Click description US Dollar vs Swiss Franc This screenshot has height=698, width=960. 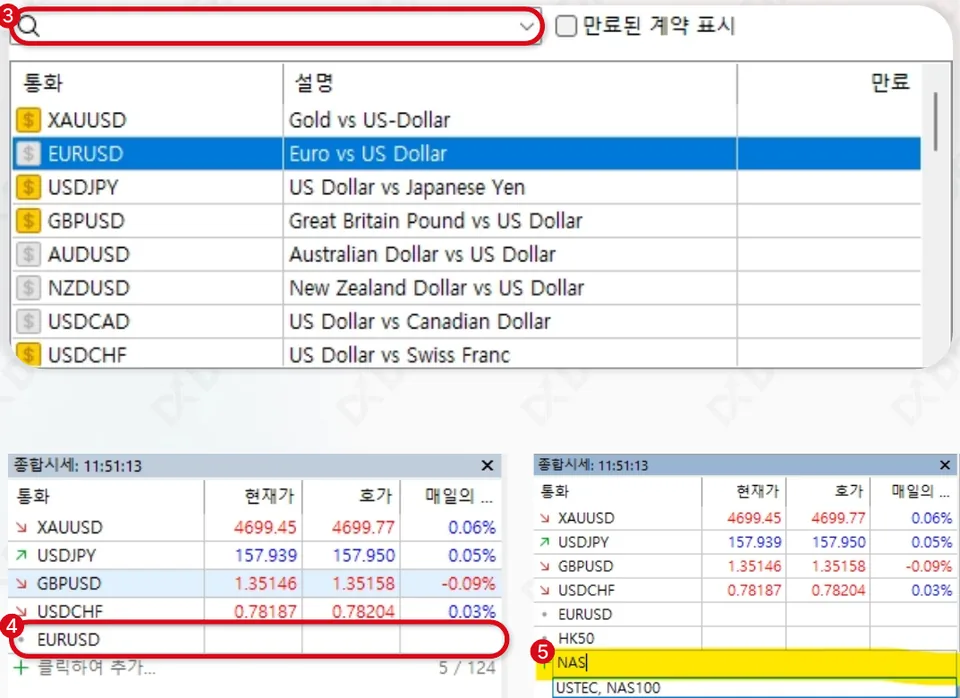click(399, 355)
